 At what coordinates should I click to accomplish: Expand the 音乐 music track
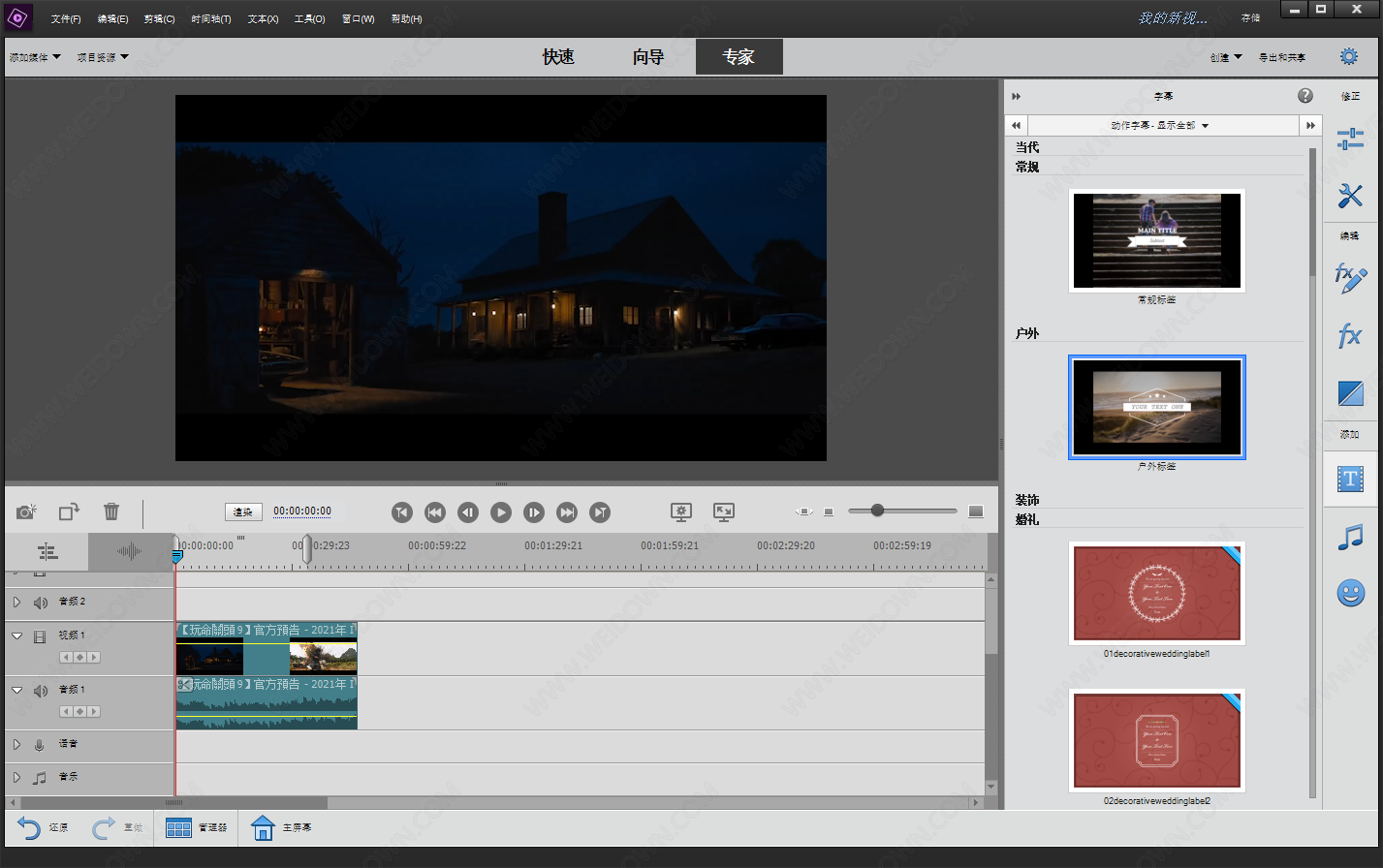point(16,777)
